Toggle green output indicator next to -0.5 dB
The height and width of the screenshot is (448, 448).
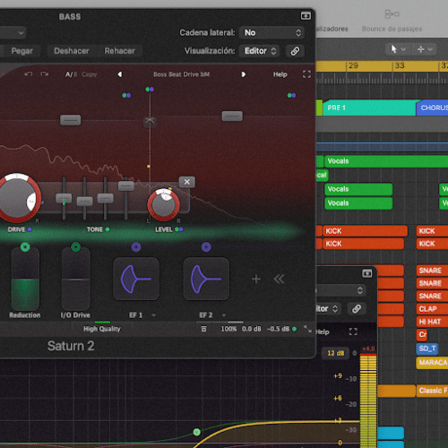[x=294, y=329]
